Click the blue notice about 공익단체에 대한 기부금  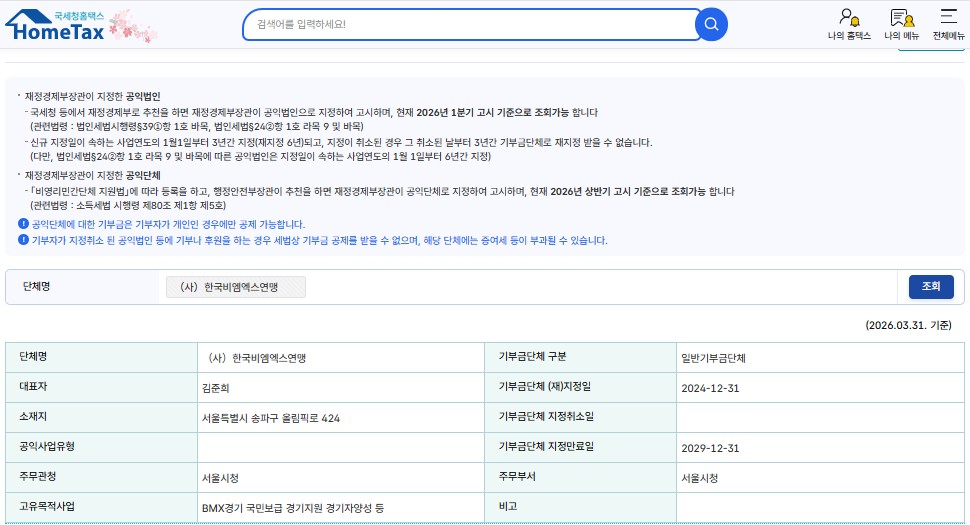(168, 224)
